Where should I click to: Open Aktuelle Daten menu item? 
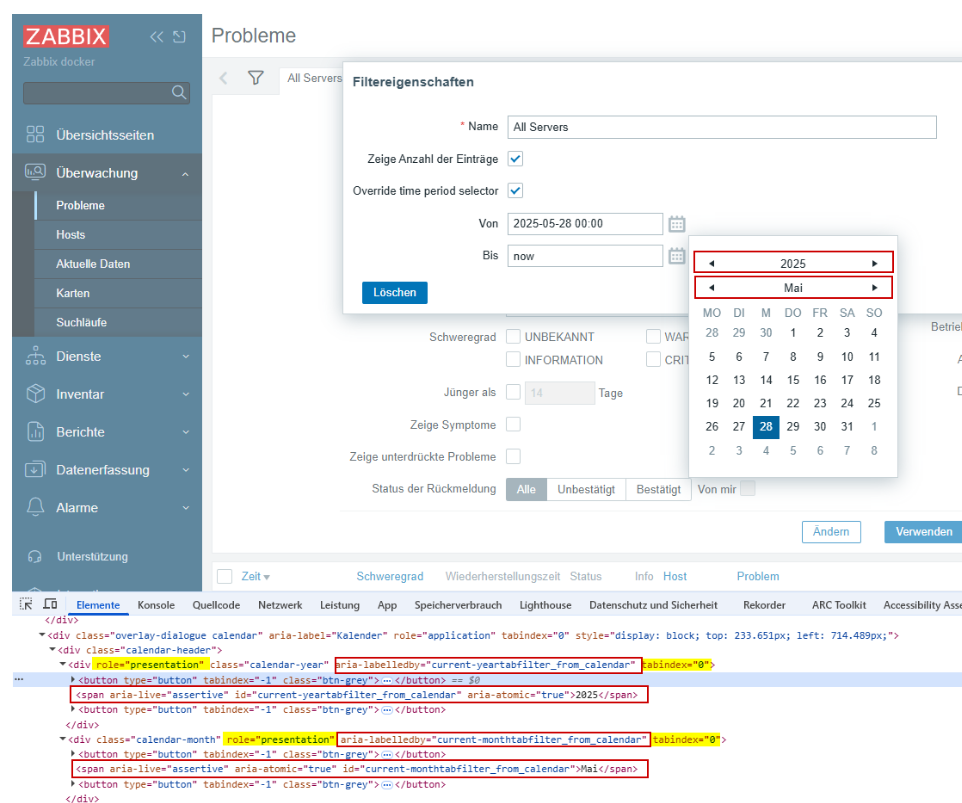coord(93,264)
